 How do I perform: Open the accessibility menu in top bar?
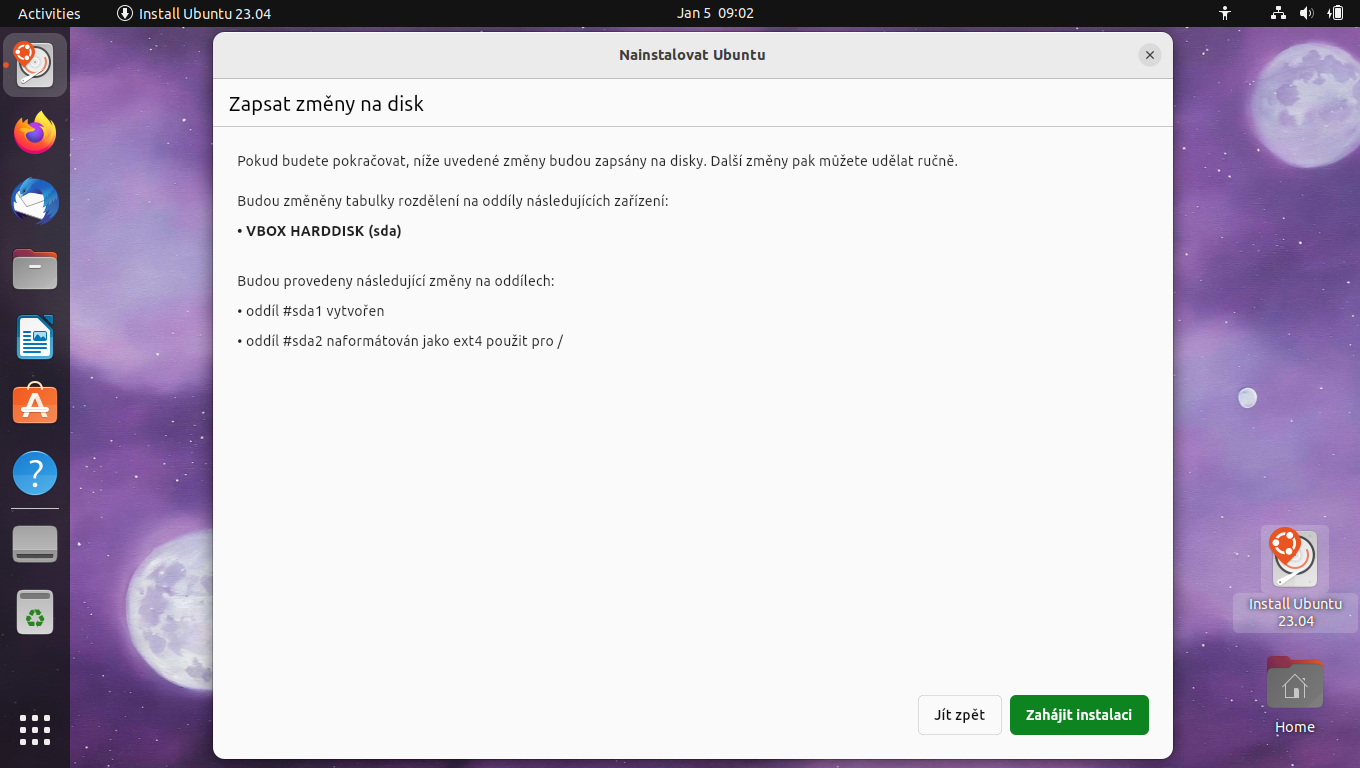click(1225, 13)
